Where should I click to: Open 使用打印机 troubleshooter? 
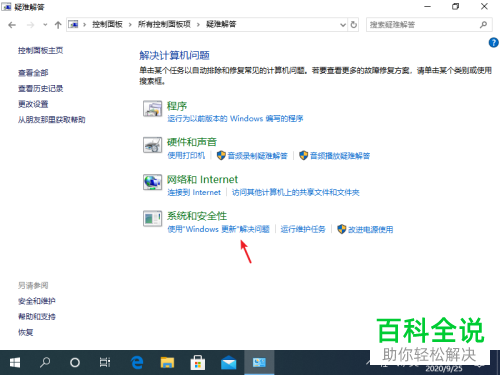click(x=186, y=155)
